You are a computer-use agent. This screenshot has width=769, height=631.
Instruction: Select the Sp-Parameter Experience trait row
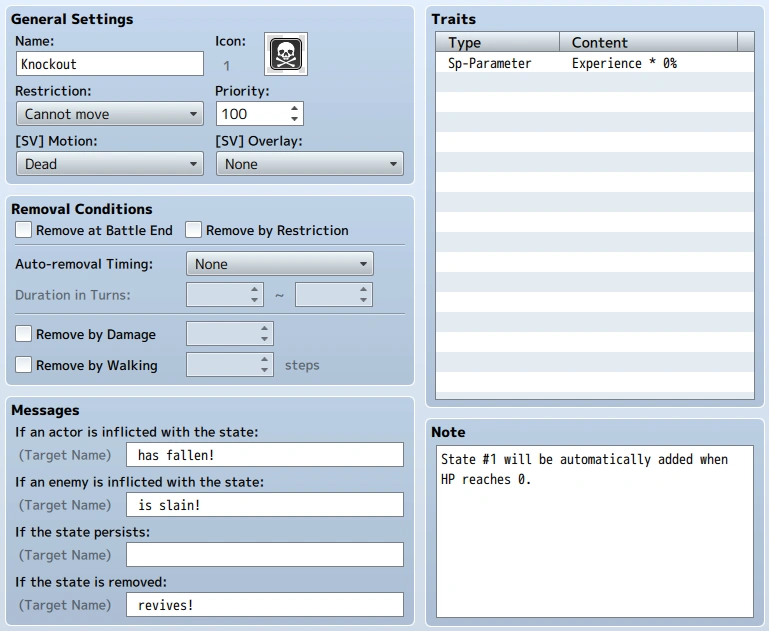(594, 63)
